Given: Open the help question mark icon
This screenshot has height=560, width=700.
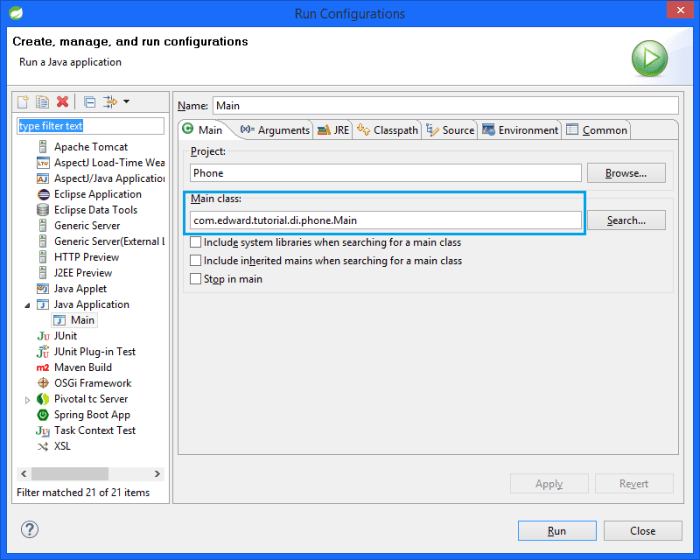Looking at the screenshot, I should [29, 529].
